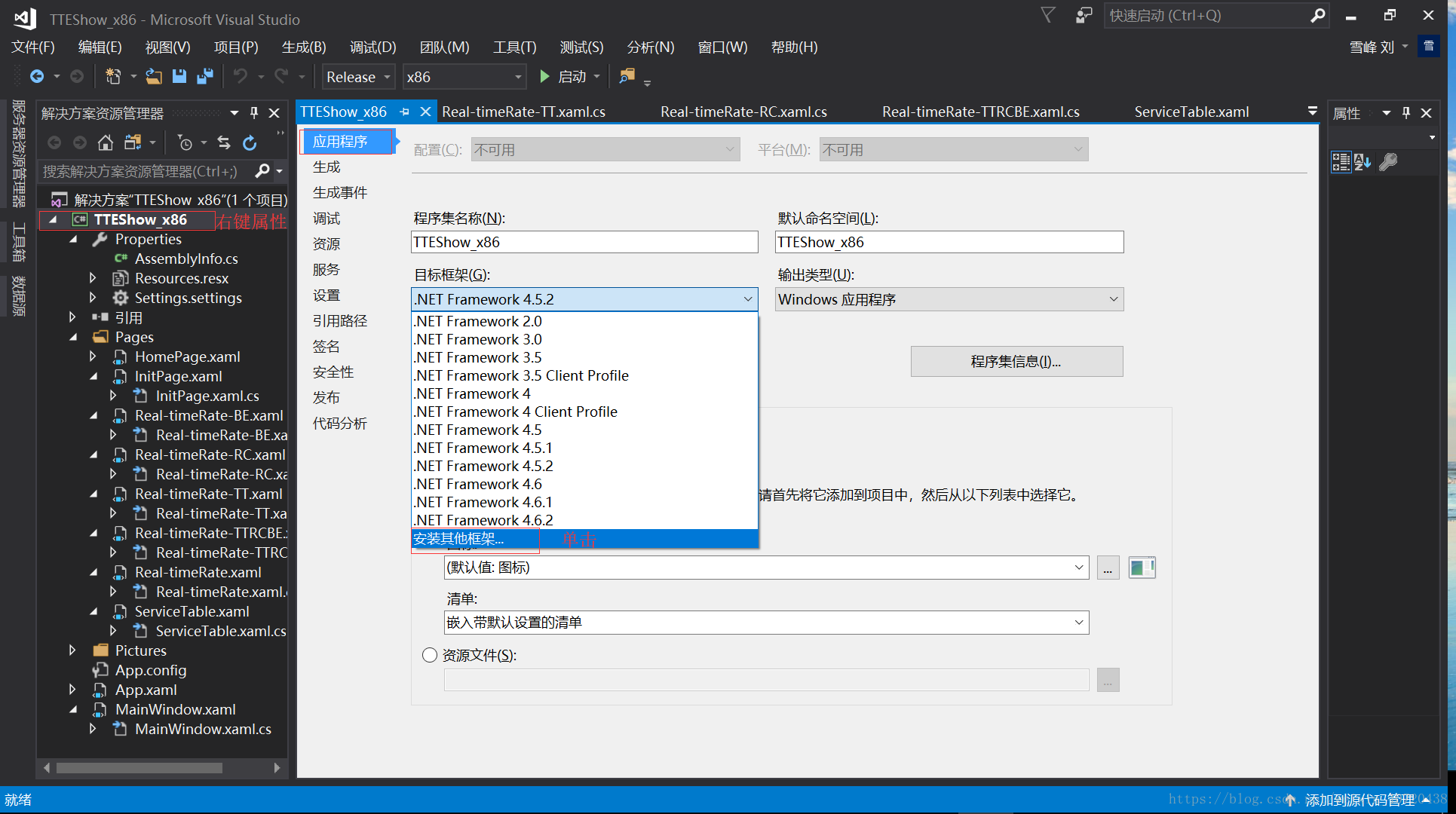The width and height of the screenshot is (1456, 814).
Task: Click the Navigate Backward toolbar icon
Action: click(x=36, y=76)
